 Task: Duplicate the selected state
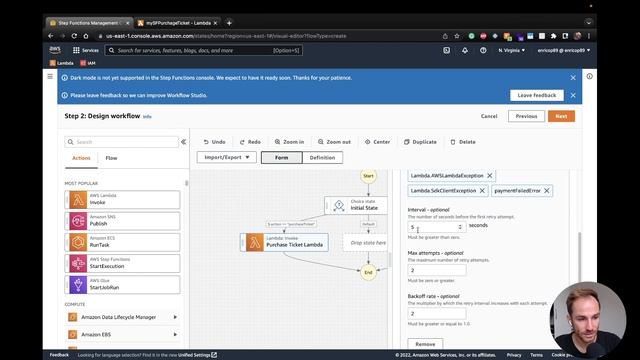pyautogui.click(x=420, y=142)
